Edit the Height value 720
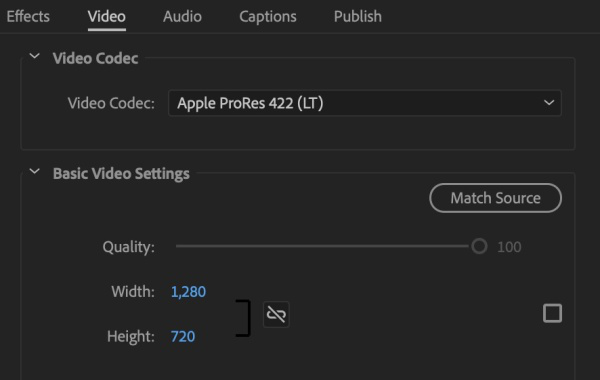The image size is (600, 380). point(183,336)
